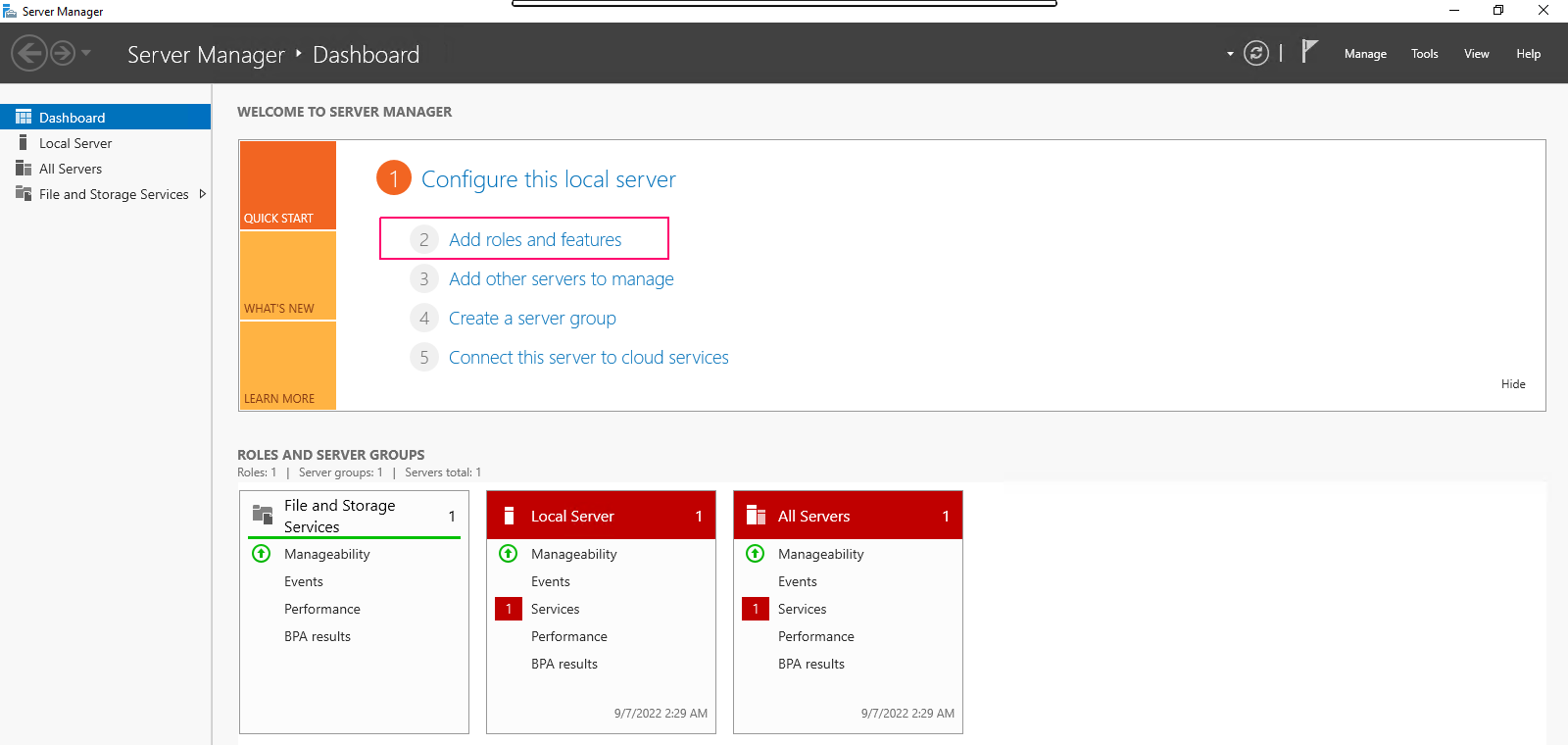Open the Manage menu
Viewport: 1568px width, 745px height.
point(1365,54)
